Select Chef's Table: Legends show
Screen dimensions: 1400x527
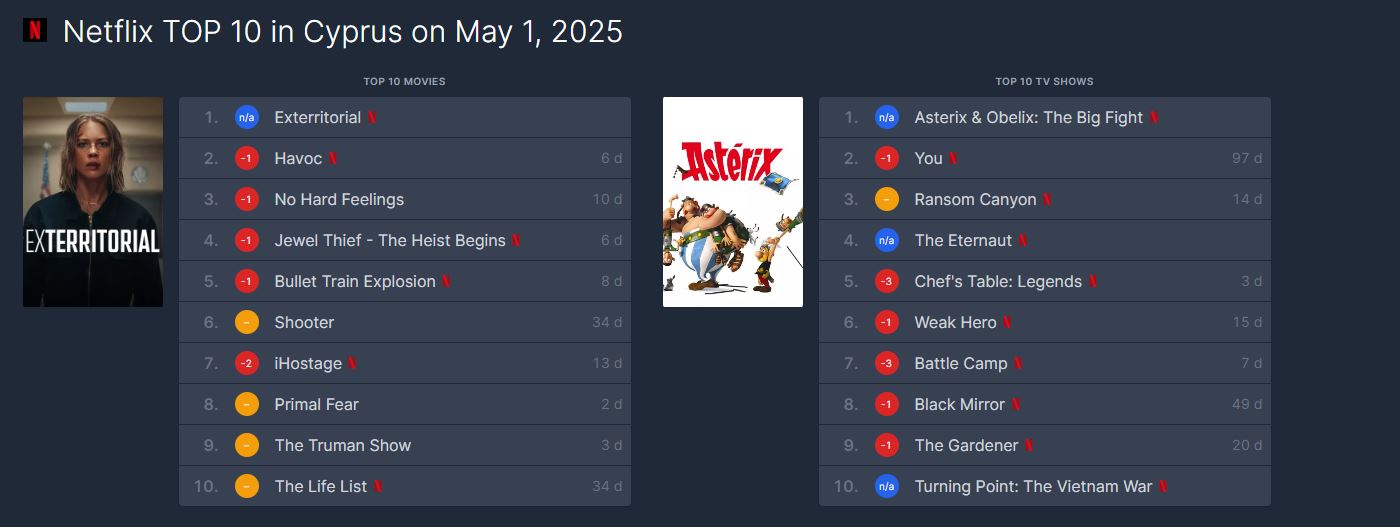(x=998, y=281)
